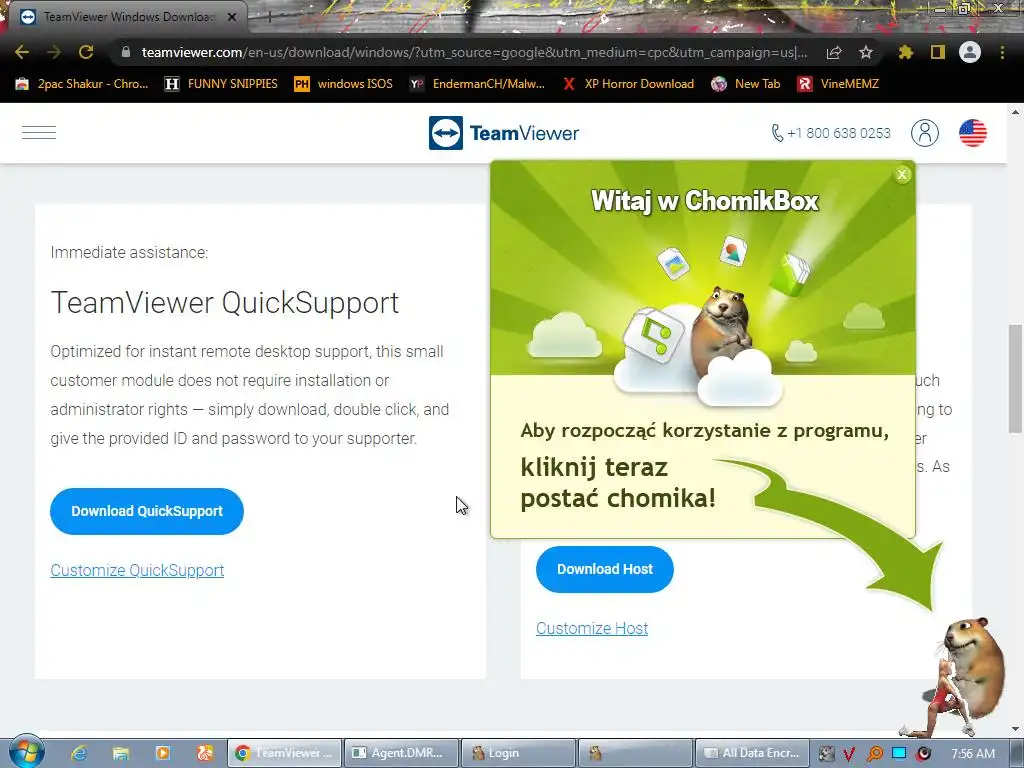This screenshot has height=768, width=1024.
Task: Click the Witaj w ChomikBox title
Action: (704, 200)
